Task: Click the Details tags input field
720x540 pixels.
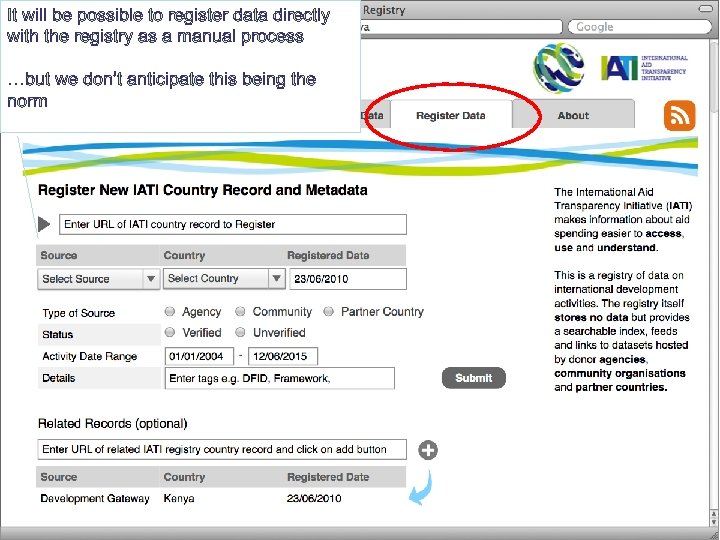Action: point(280,378)
